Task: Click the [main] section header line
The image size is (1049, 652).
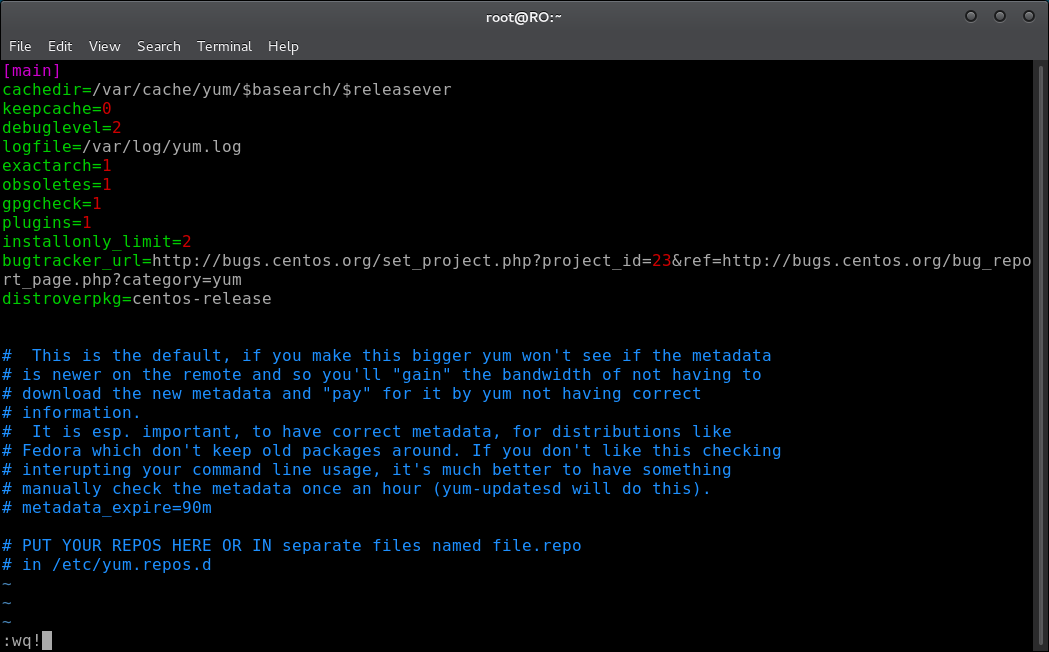Action: [x=31, y=70]
